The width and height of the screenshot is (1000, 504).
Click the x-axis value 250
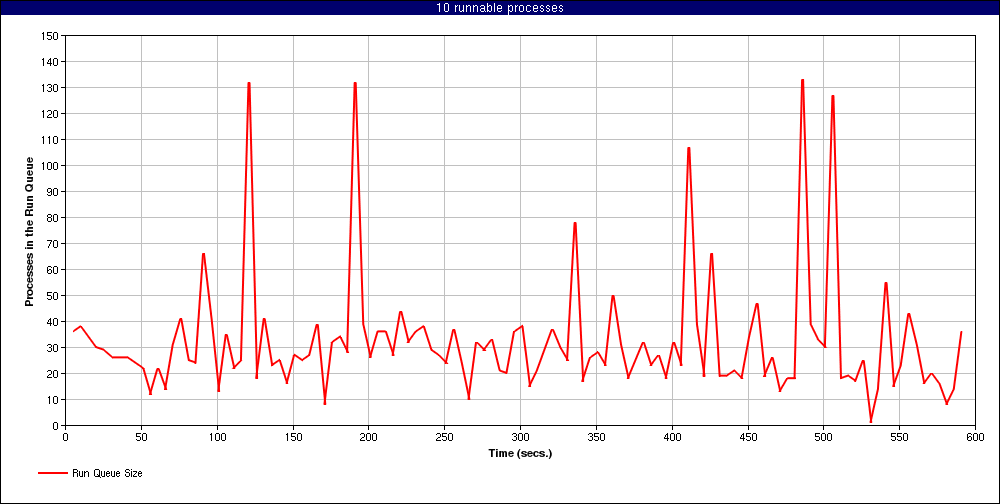click(445, 438)
